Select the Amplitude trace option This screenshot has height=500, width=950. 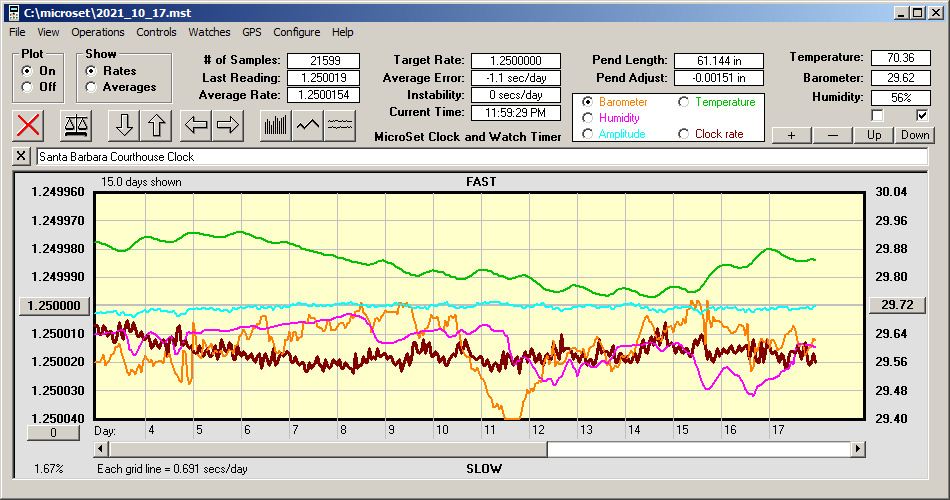tap(587, 134)
